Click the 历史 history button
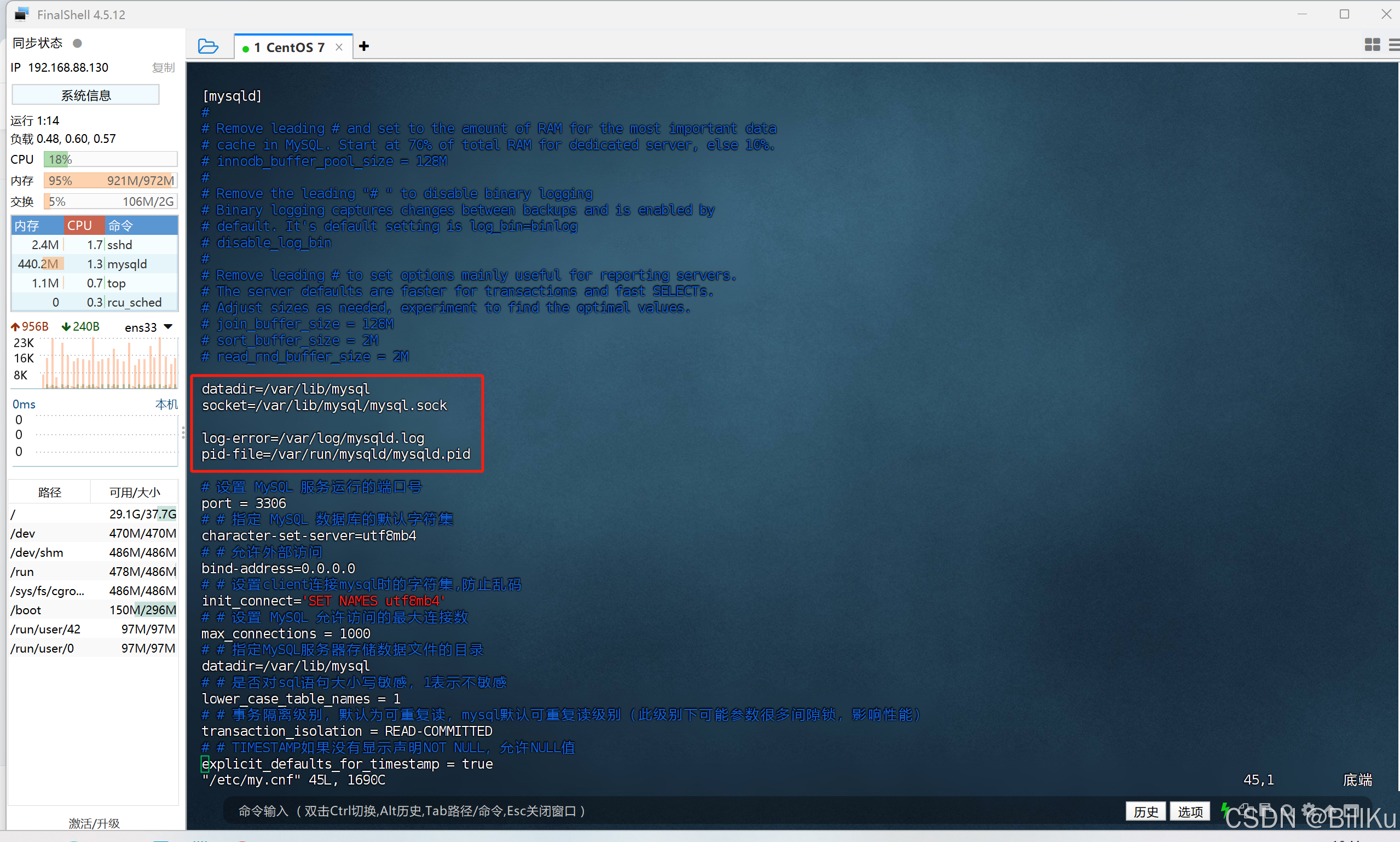Viewport: 1400px width, 842px height. 1146,811
